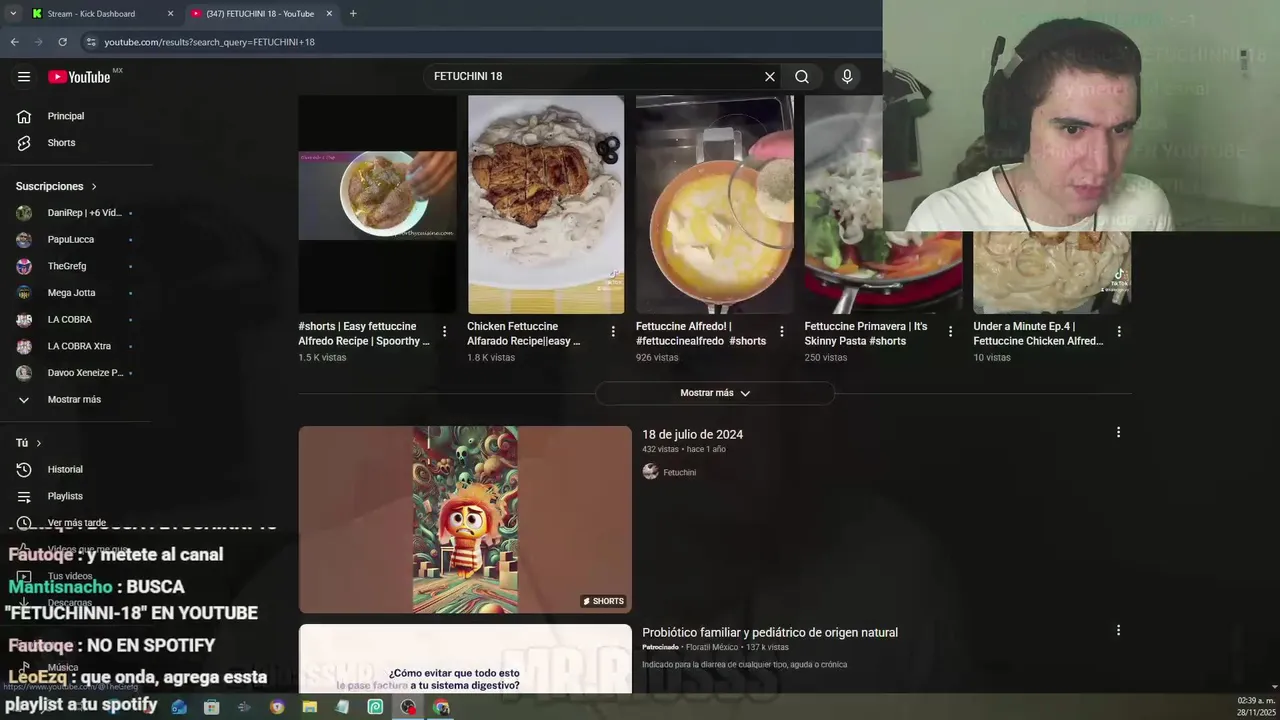Open Easy fettuccine Alfredo Recipe short thumbnail
1280x720 pixels.
point(377,204)
